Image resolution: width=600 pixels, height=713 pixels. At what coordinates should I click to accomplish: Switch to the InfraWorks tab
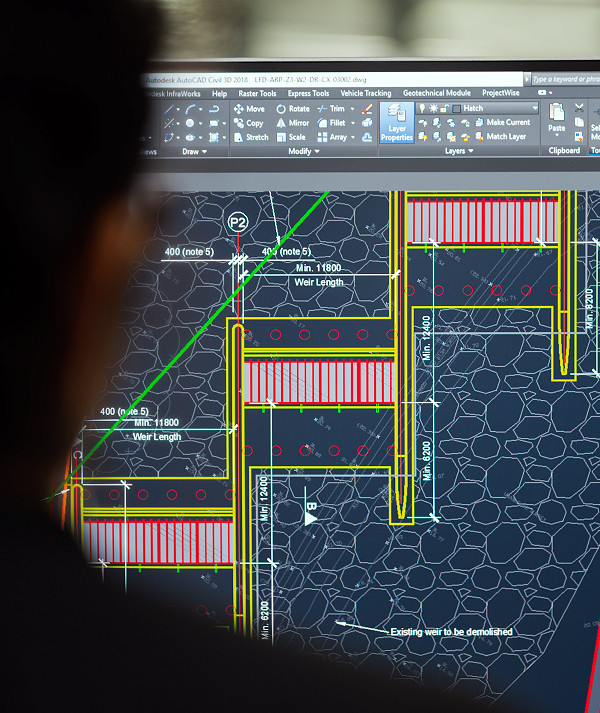pos(173,94)
